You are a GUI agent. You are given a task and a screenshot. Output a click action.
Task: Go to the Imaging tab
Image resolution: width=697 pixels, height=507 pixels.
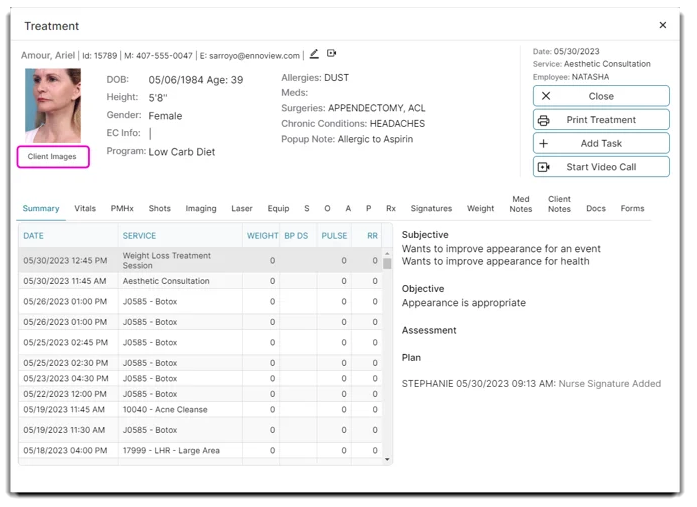tap(201, 209)
